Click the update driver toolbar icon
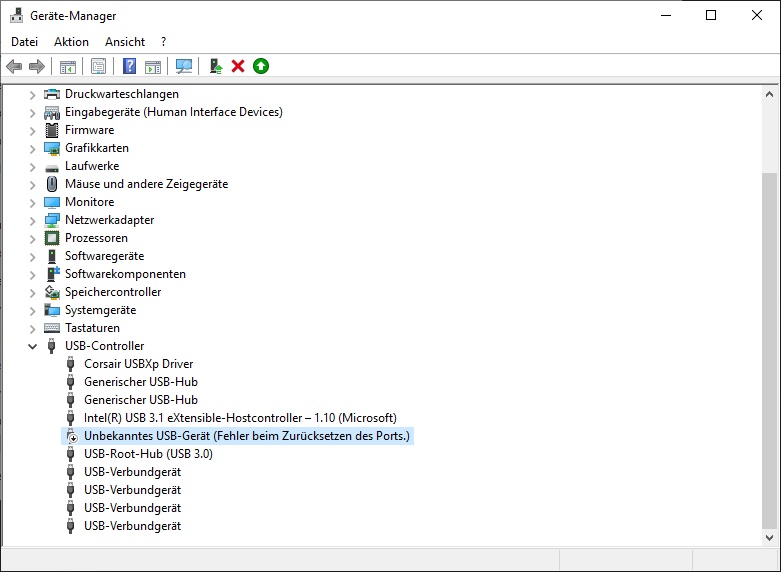781x572 pixels. pyautogui.click(x=216, y=66)
